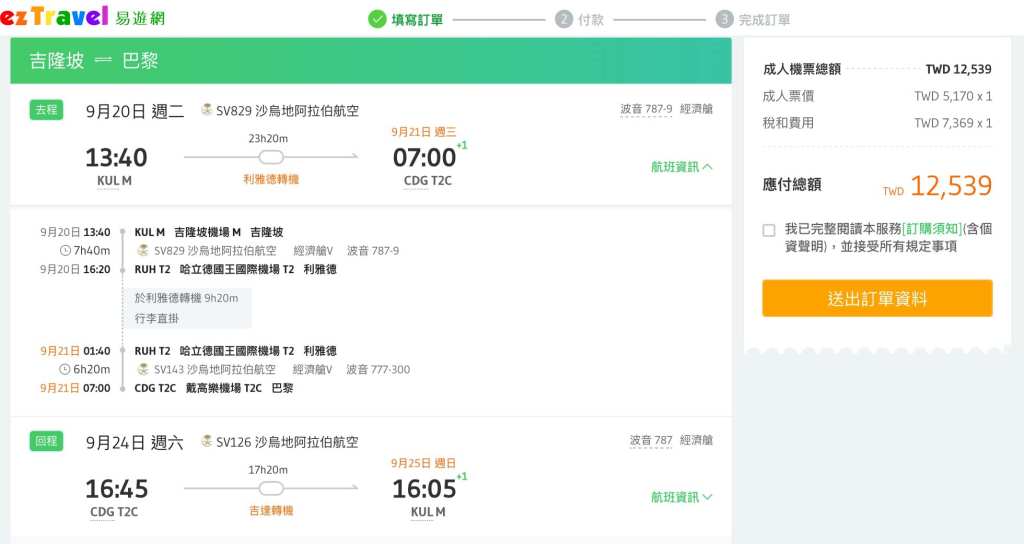Image resolution: width=1024 pixels, height=544 pixels.
Task: Click the green checkmark step icon
Action: pos(377,19)
